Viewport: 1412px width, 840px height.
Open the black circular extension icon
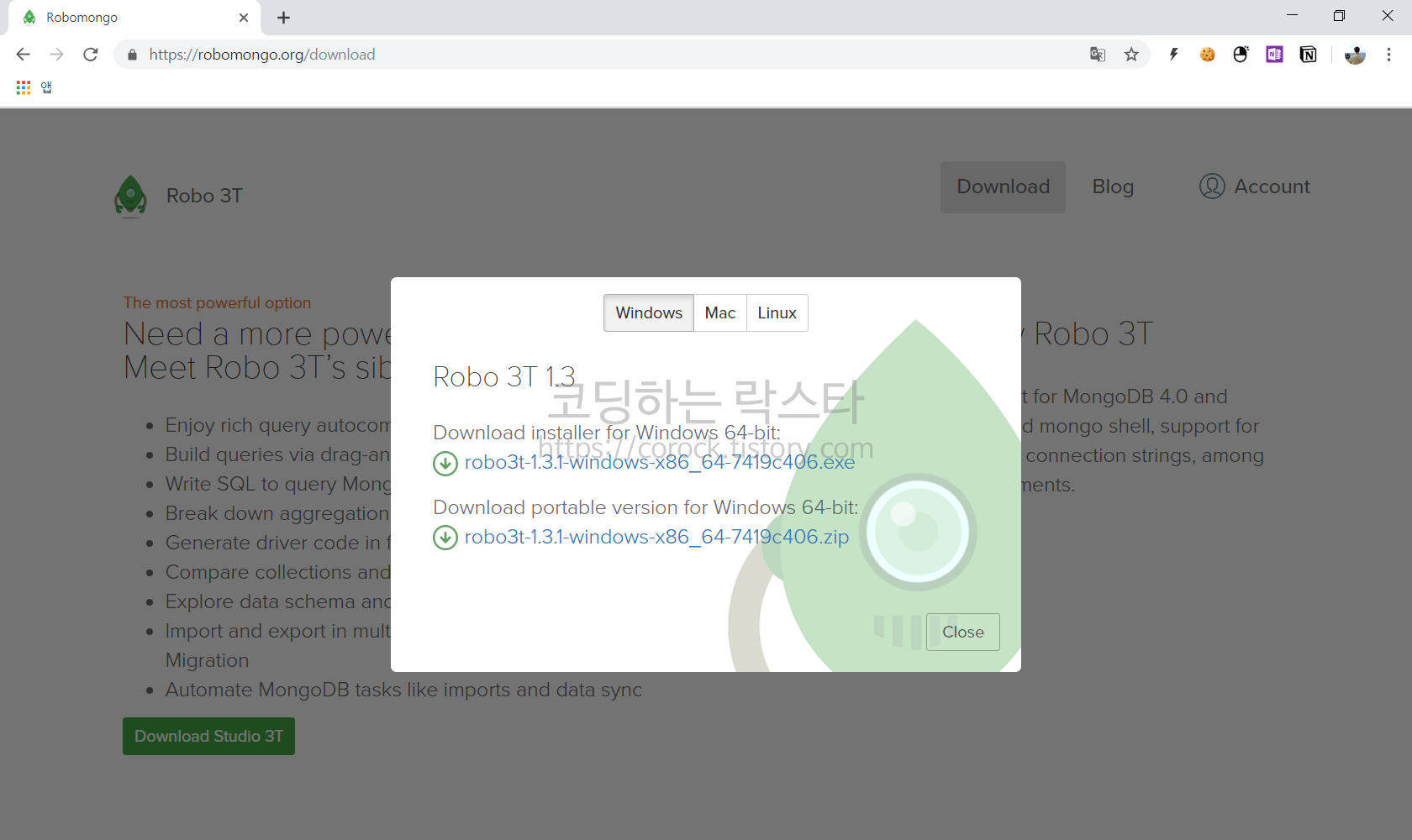click(x=1241, y=55)
